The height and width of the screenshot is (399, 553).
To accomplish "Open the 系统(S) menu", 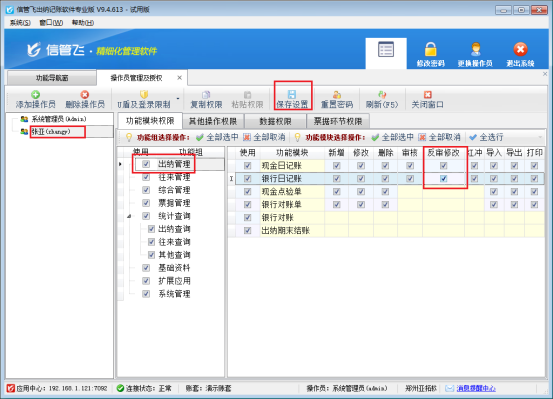I will 20,23.
